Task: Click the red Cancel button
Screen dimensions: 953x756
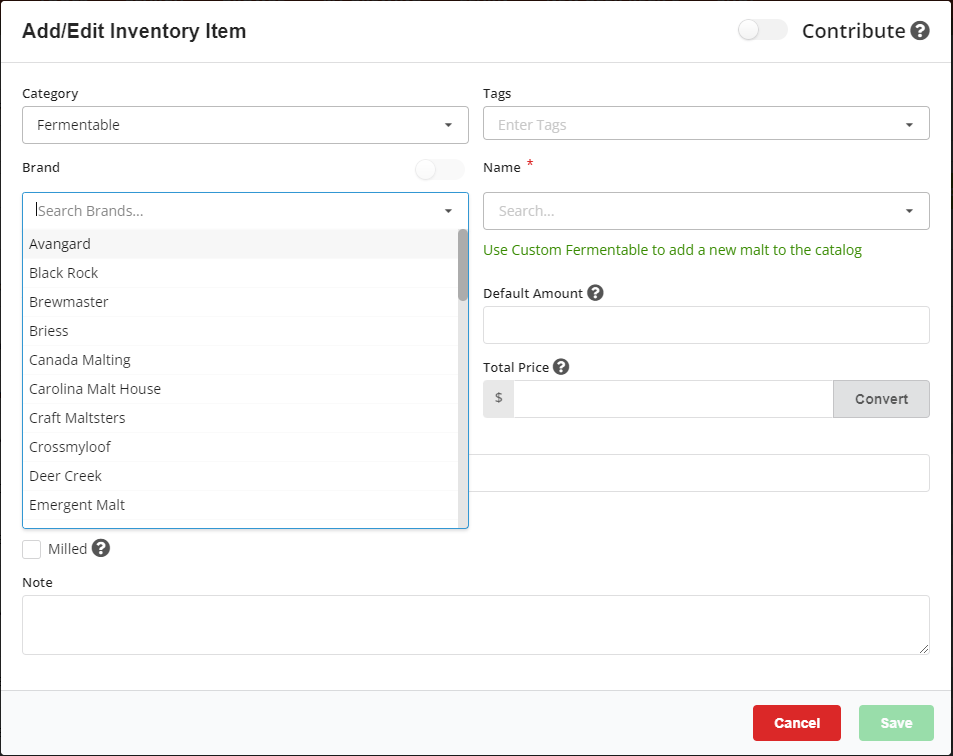Action: (796, 723)
